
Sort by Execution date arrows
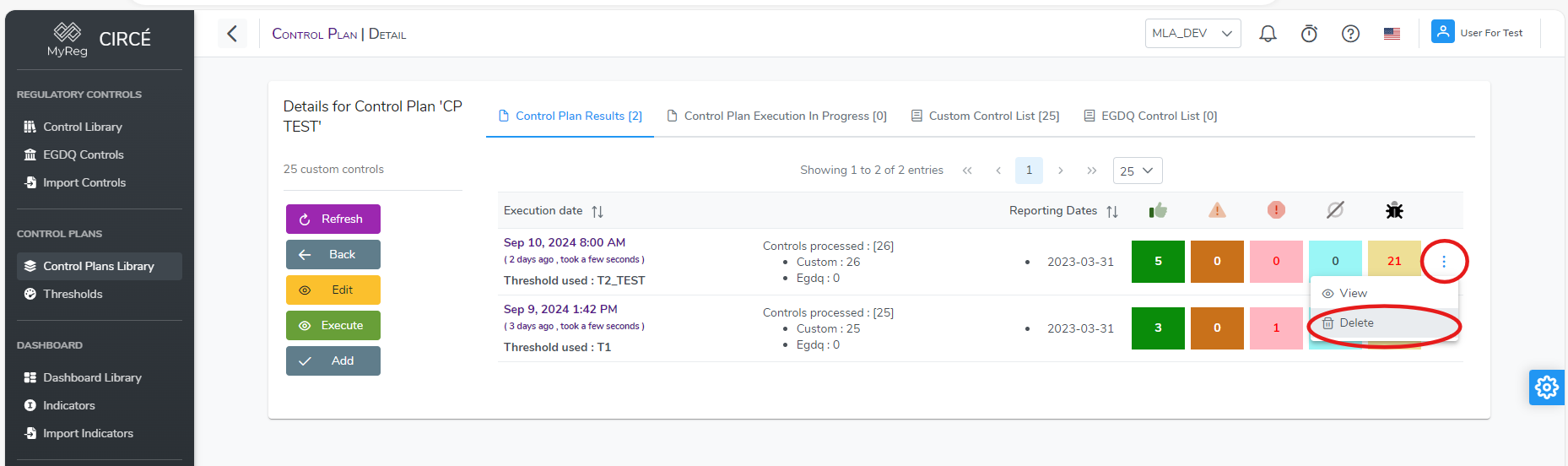597,211
